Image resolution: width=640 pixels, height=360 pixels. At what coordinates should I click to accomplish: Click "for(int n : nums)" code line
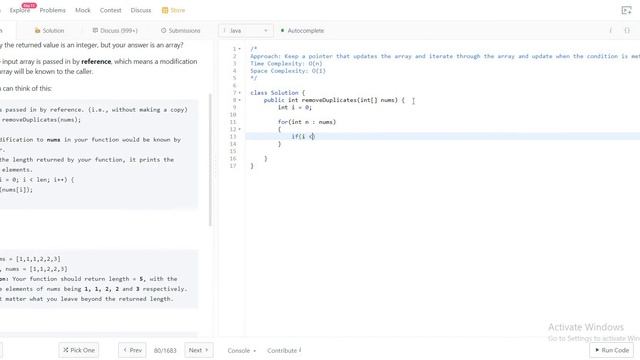coord(307,122)
